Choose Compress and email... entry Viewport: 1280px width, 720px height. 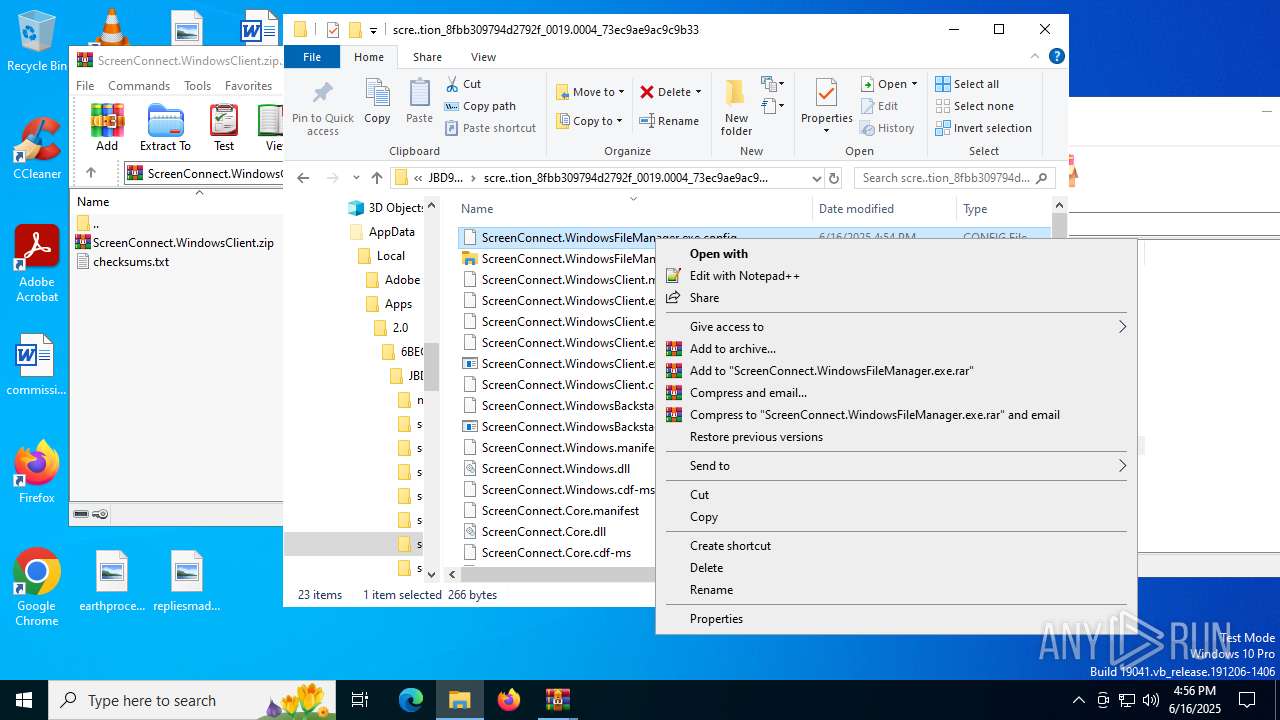pos(748,393)
